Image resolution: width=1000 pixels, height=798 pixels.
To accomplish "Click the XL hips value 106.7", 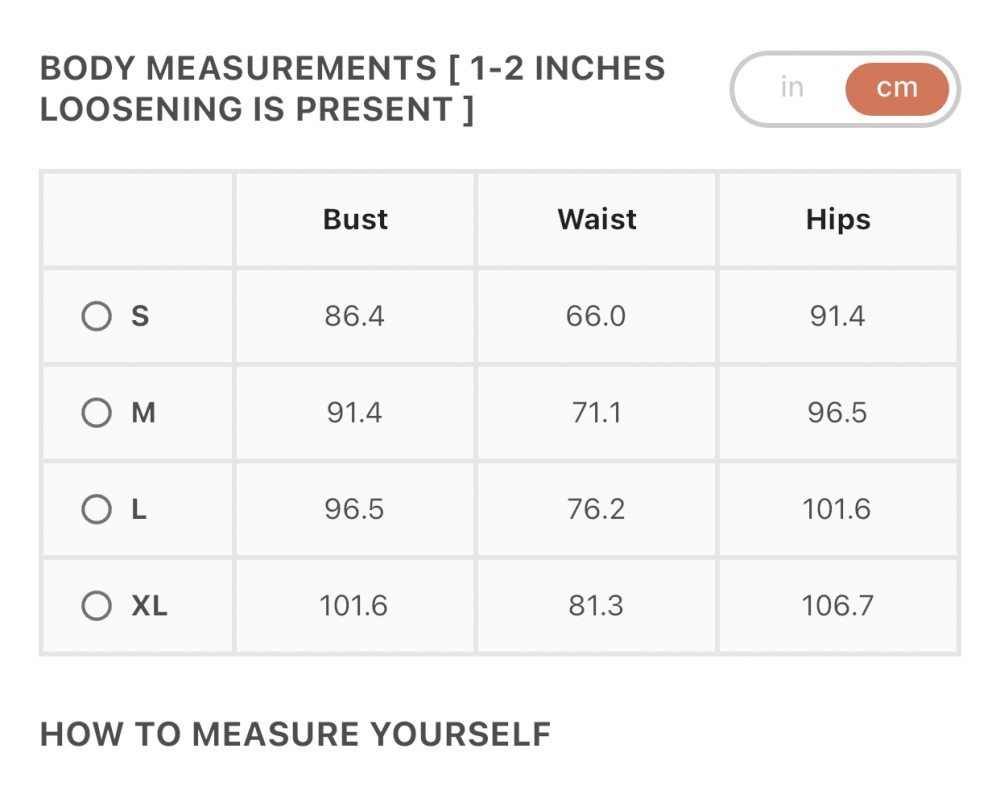I will 837,605.
